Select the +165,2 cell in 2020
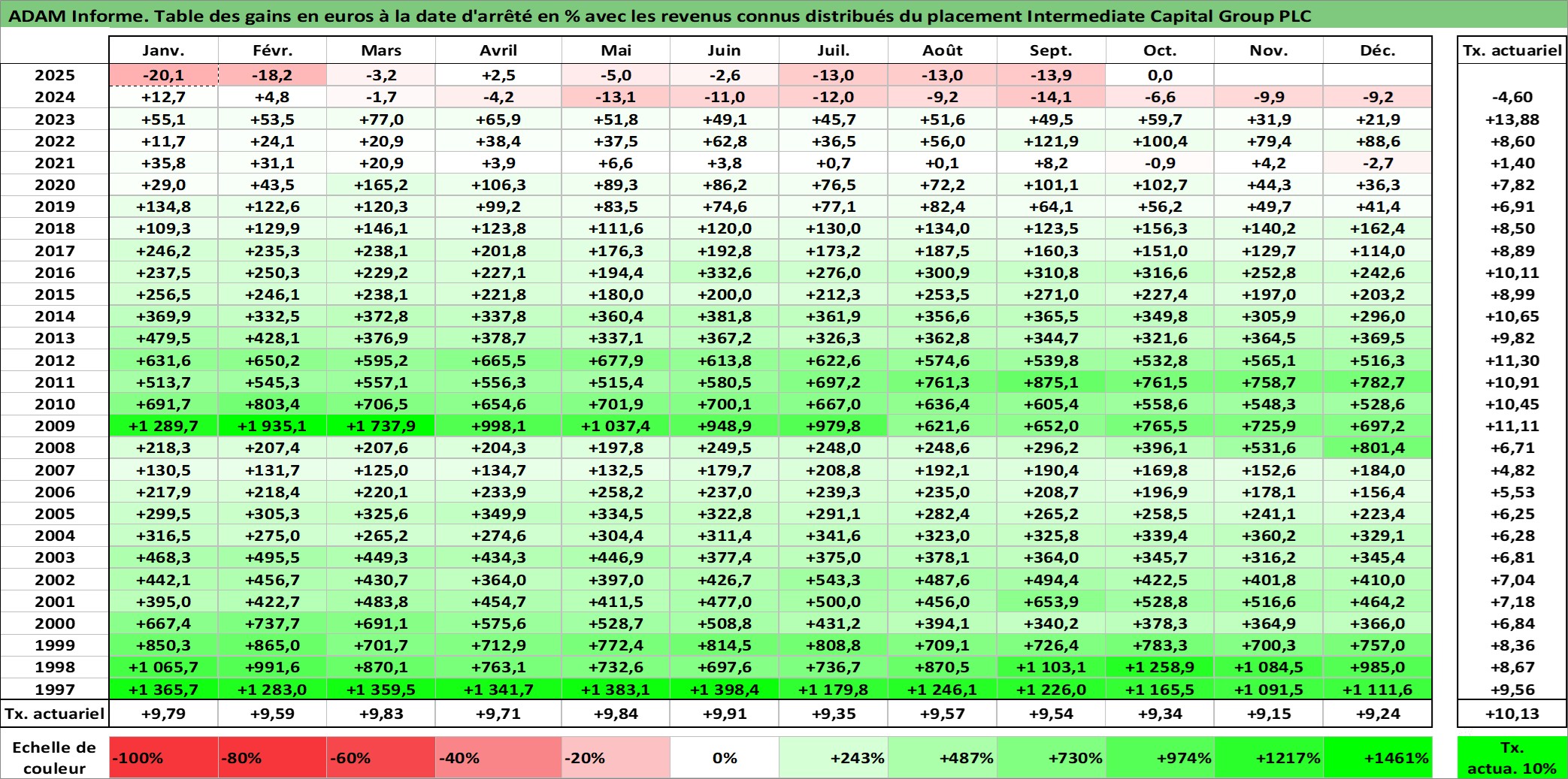 pos(381,185)
